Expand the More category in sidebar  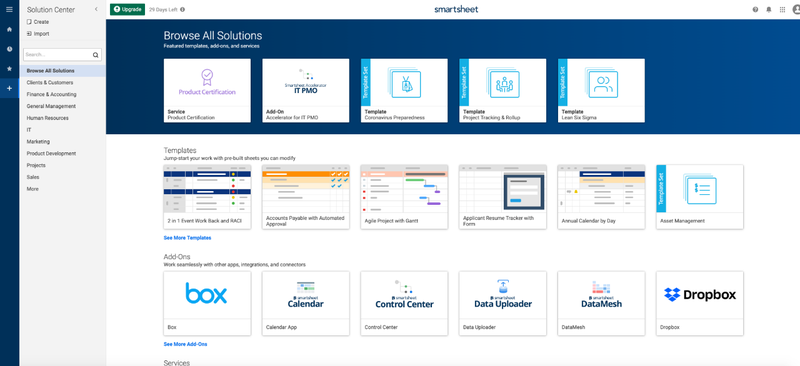[33, 189]
